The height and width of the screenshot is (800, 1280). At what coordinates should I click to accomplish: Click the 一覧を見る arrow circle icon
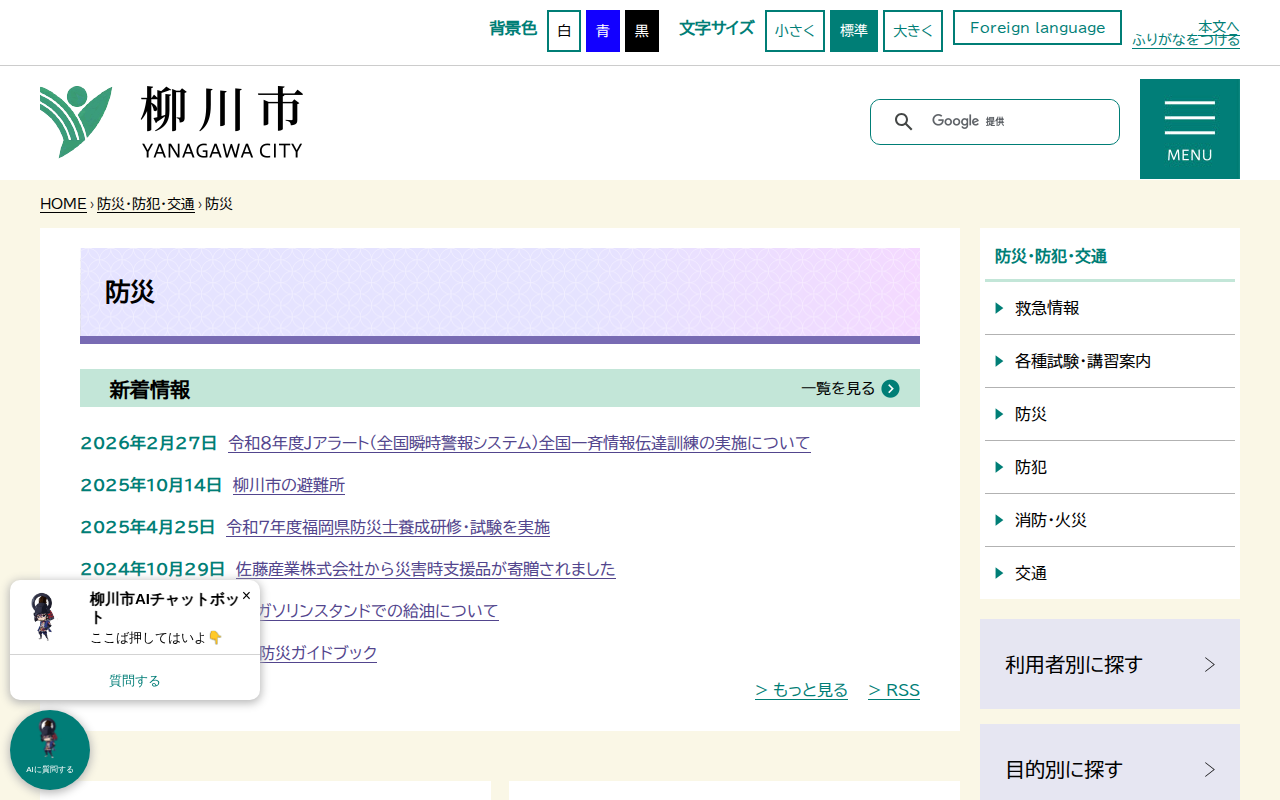tap(890, 388)
